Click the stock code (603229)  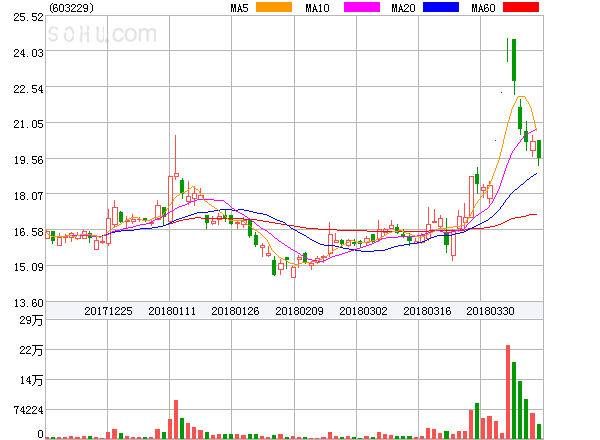click(72, 8)
